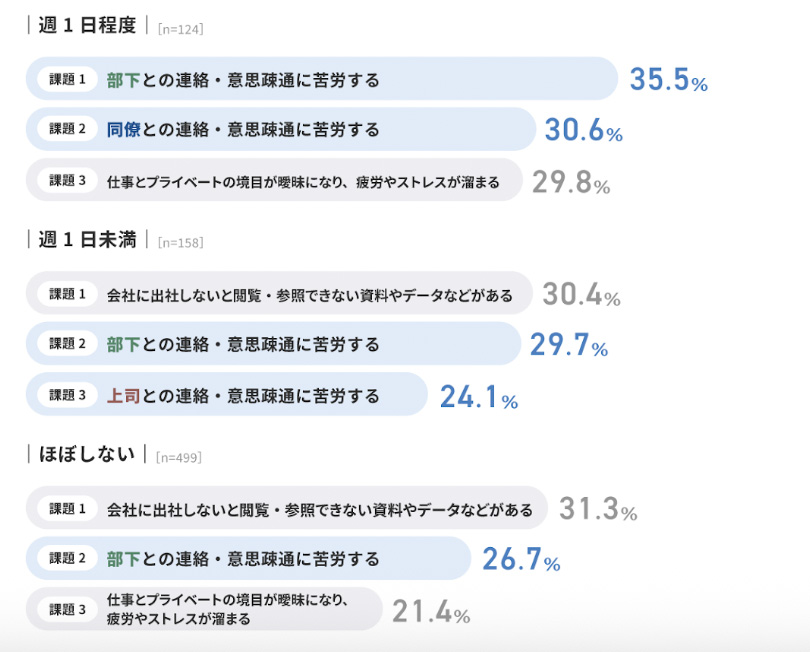Click the gray 29.8% value
810x652 pixels.
click(x=570, y=183)
